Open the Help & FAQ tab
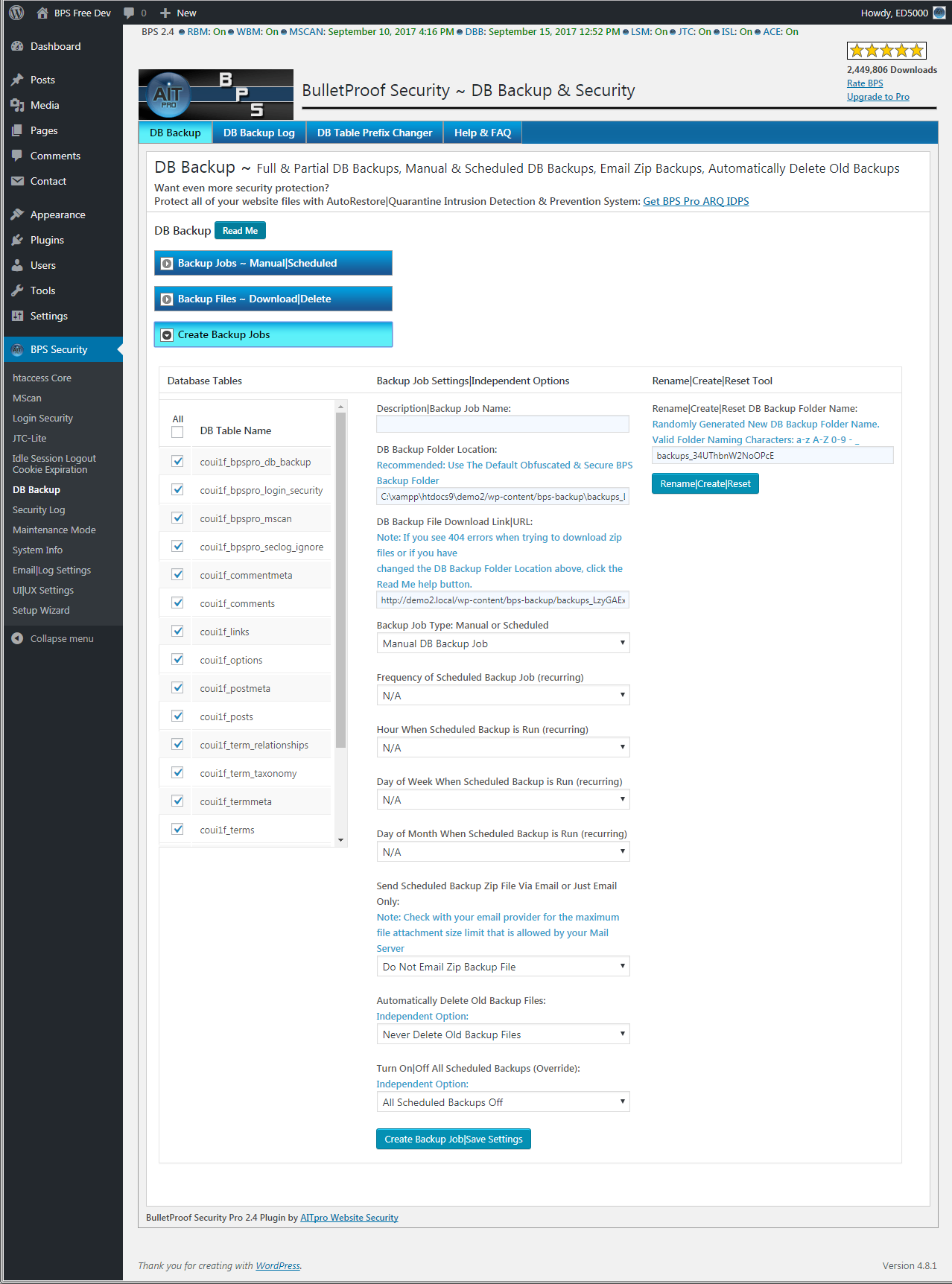Viewport: 952px width, 1284px height. [x=483, y=133]
